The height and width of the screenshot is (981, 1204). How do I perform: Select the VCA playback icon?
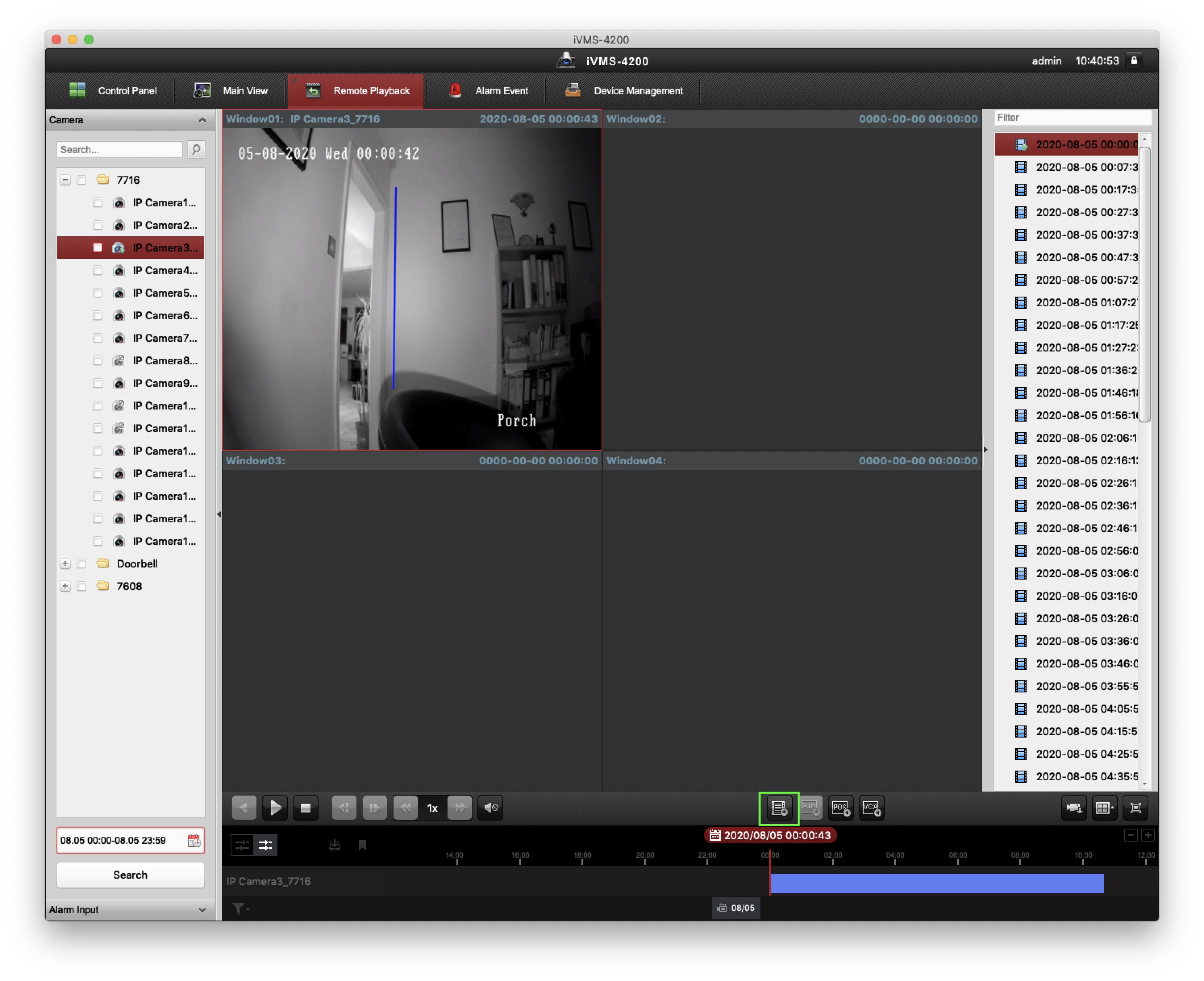point(871,808)
